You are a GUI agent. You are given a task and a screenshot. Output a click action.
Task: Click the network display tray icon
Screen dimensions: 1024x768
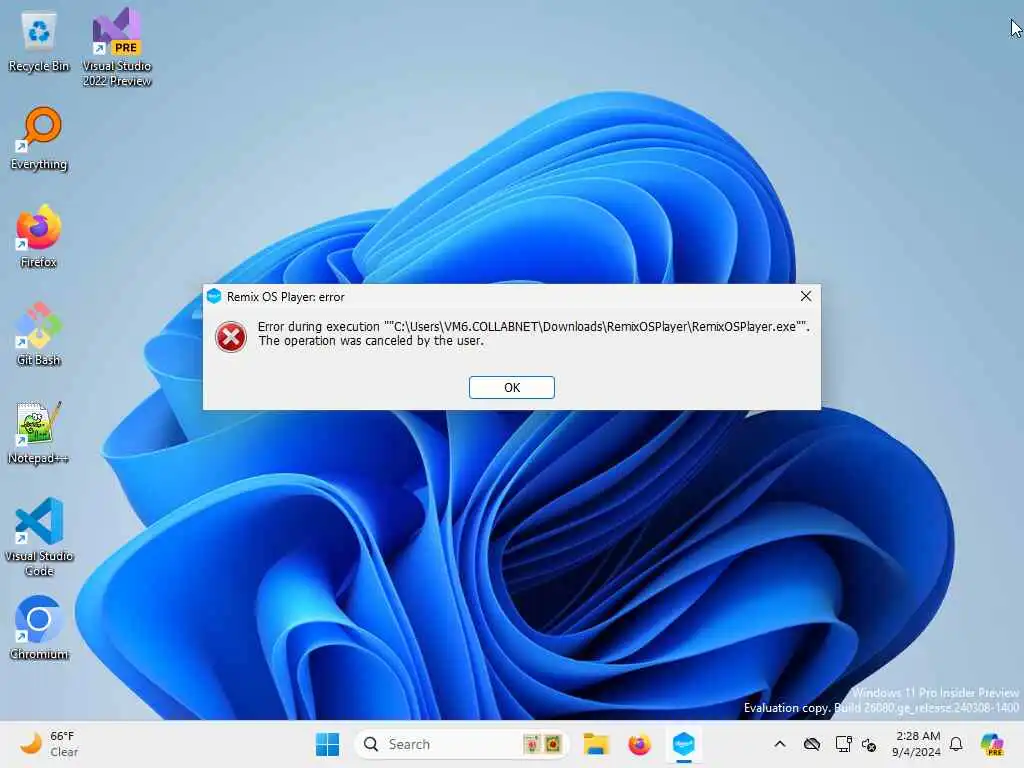843,744
